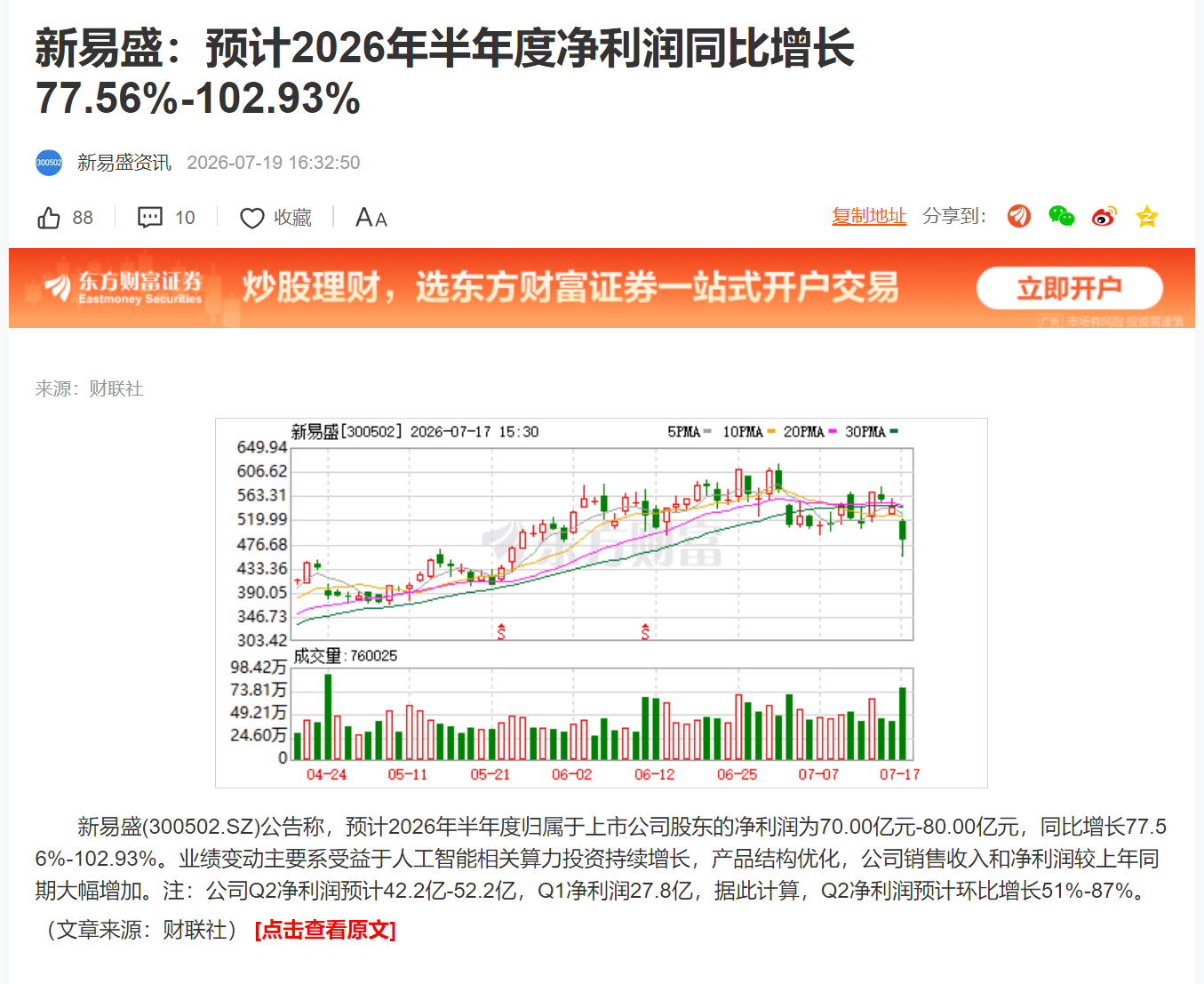Click the 649.94 top price axis label
The width and height of the screenshot is (1204, 984).
pyautogui.click(x=262, y=447)
